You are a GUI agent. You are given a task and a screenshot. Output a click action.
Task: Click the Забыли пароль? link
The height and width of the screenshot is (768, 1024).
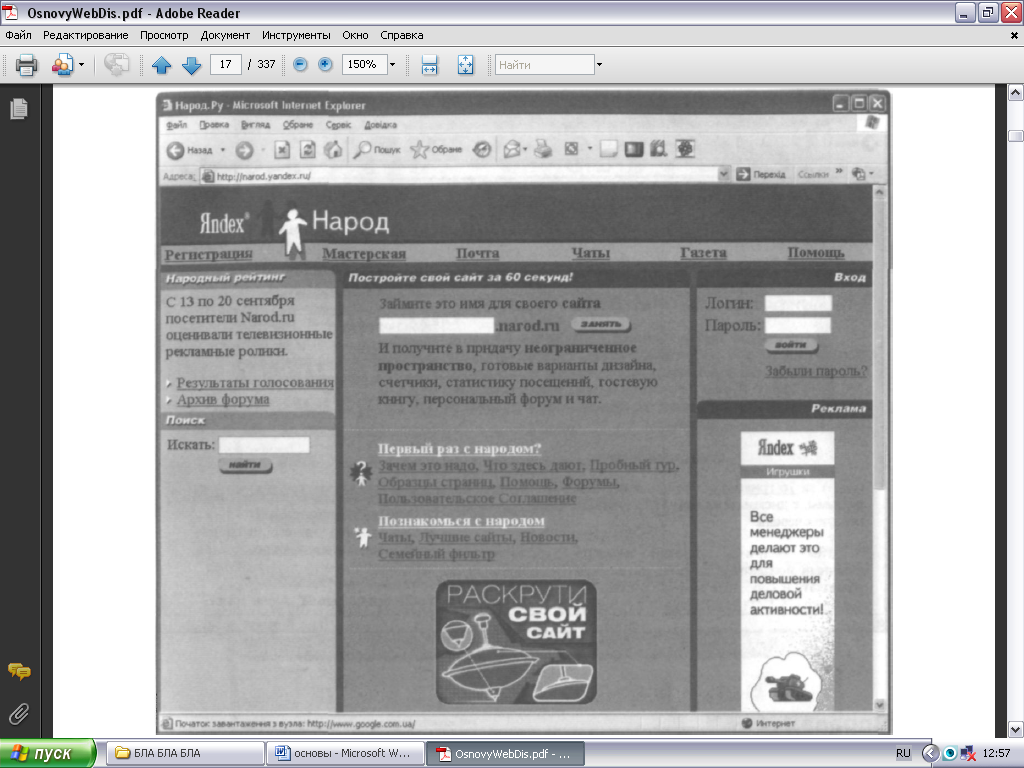[x=816, y=371]
